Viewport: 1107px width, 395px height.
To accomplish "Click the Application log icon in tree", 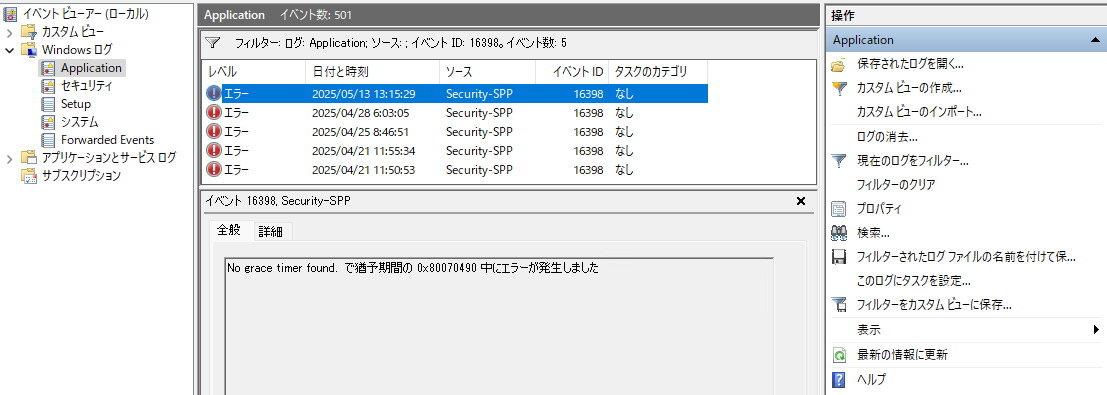I will click(48, 68).
